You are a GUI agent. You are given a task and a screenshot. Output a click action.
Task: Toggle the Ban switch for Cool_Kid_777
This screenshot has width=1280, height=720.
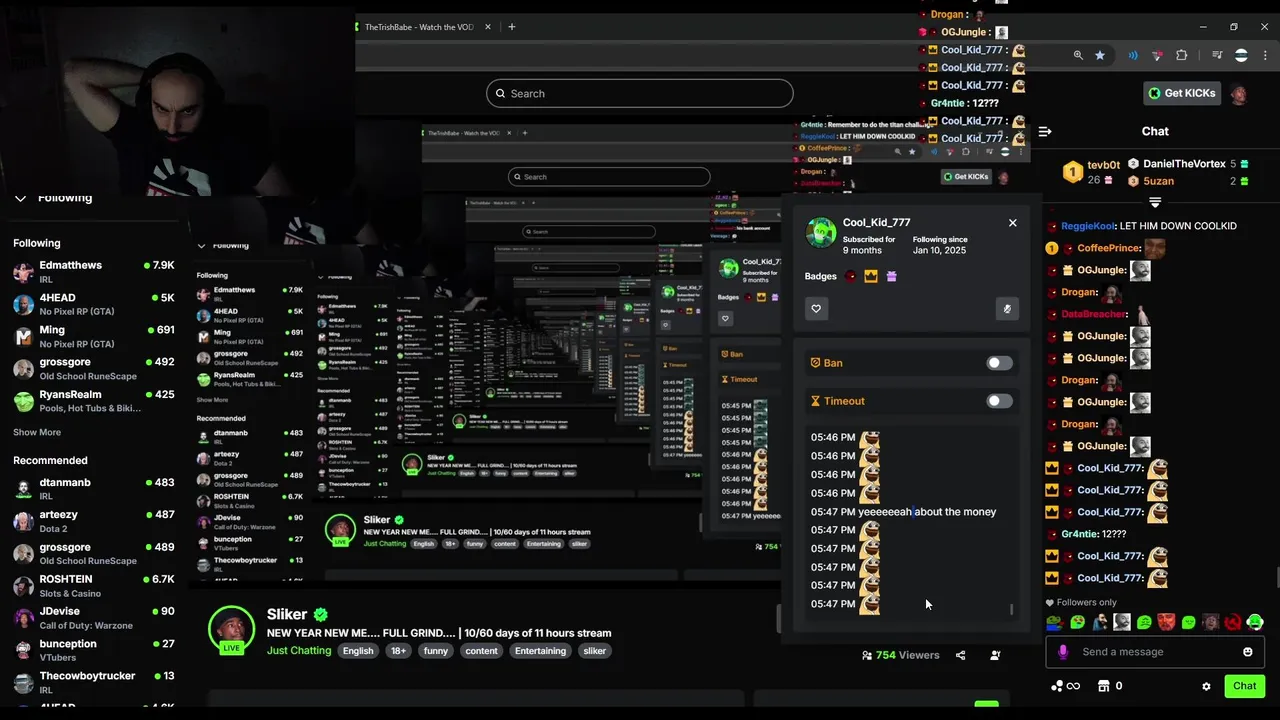[999, 363]
